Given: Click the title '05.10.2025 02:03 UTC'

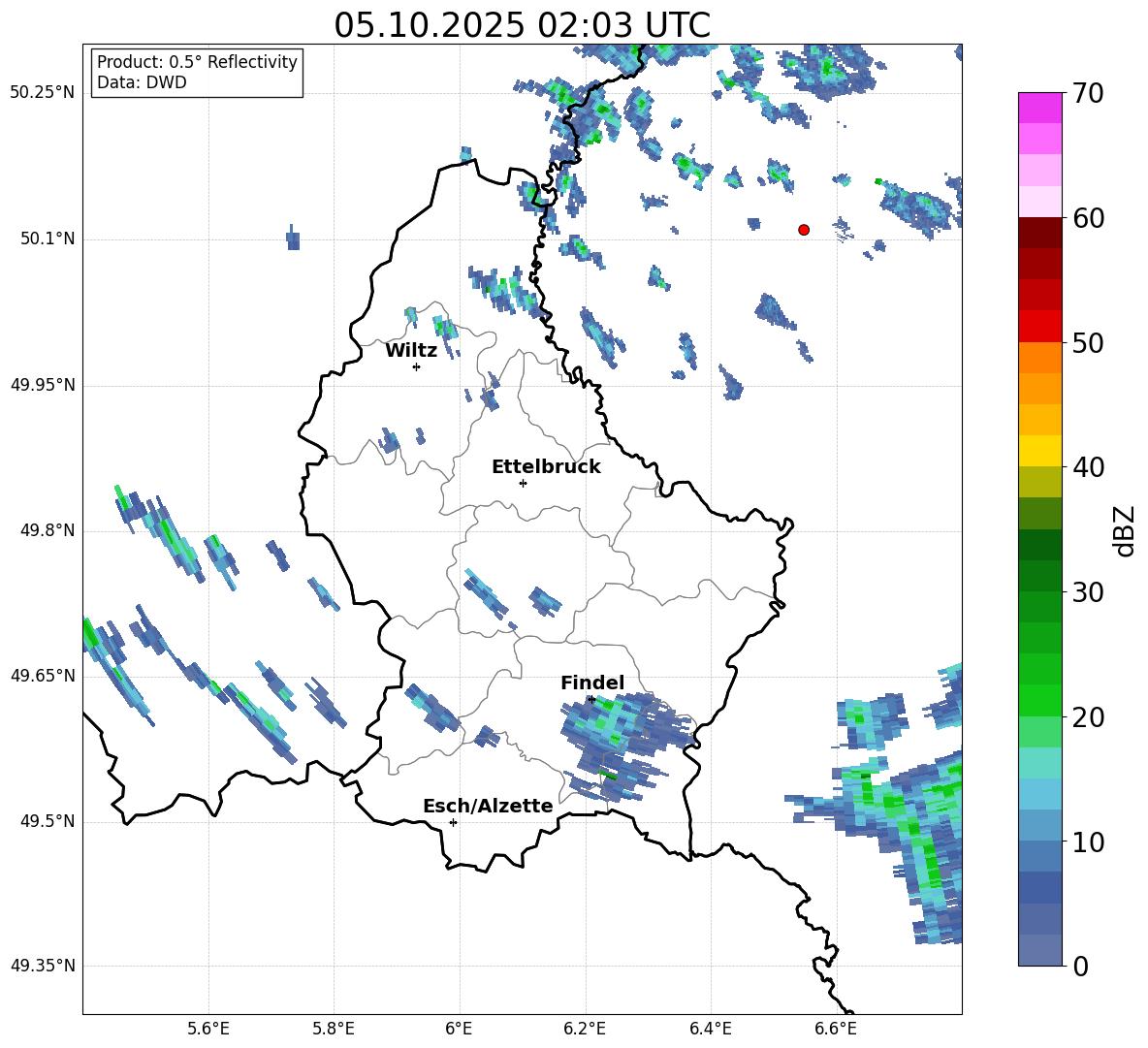Looking at the screenshot, I should point(522,25).
